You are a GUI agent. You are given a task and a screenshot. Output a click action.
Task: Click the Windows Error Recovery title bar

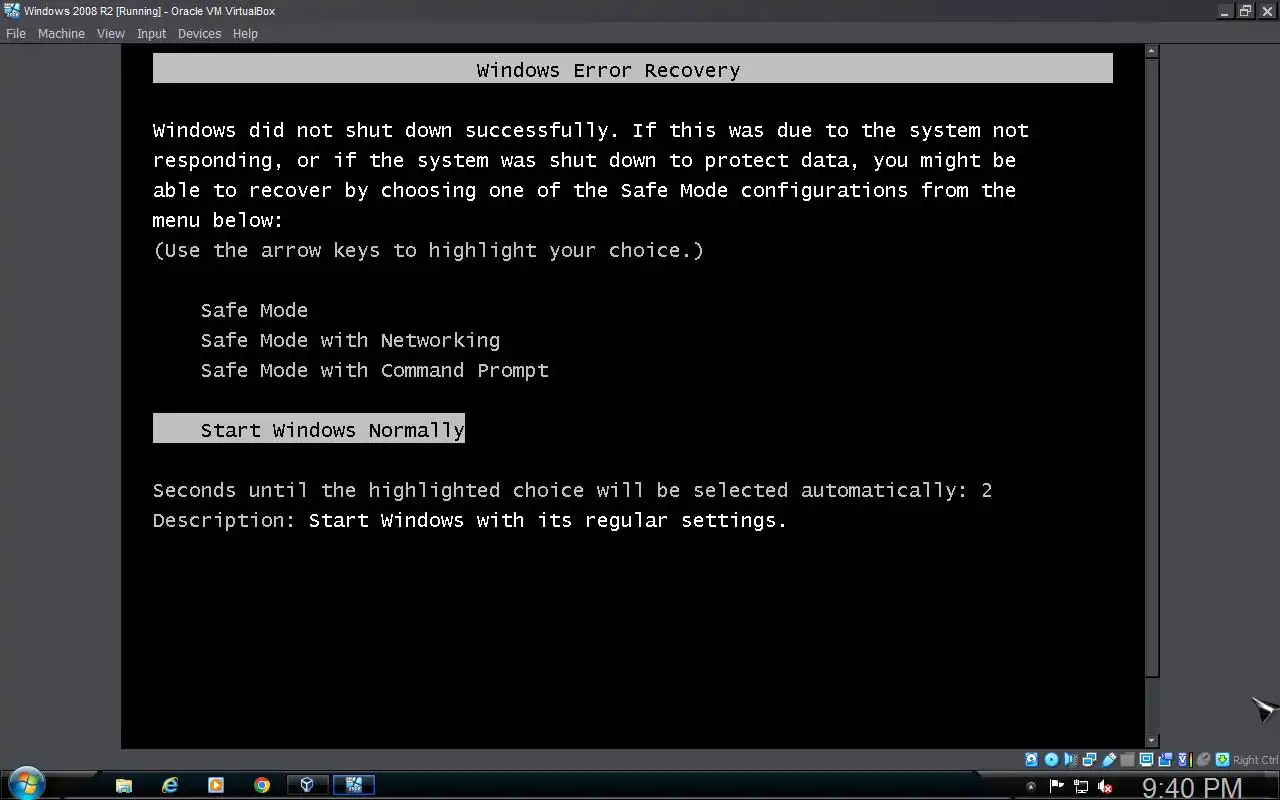click(632, 69)
